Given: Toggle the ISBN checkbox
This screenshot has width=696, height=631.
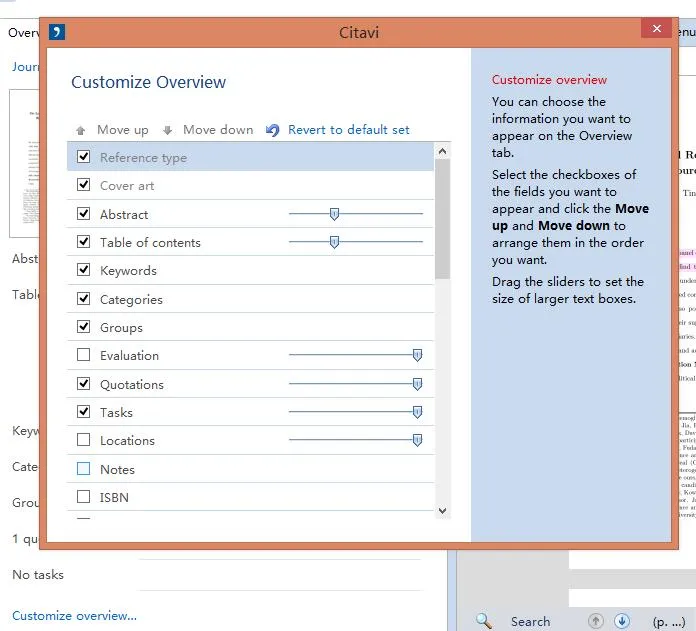Looking at the screenshot, I should pyautogui.click(x=84, y=497).
